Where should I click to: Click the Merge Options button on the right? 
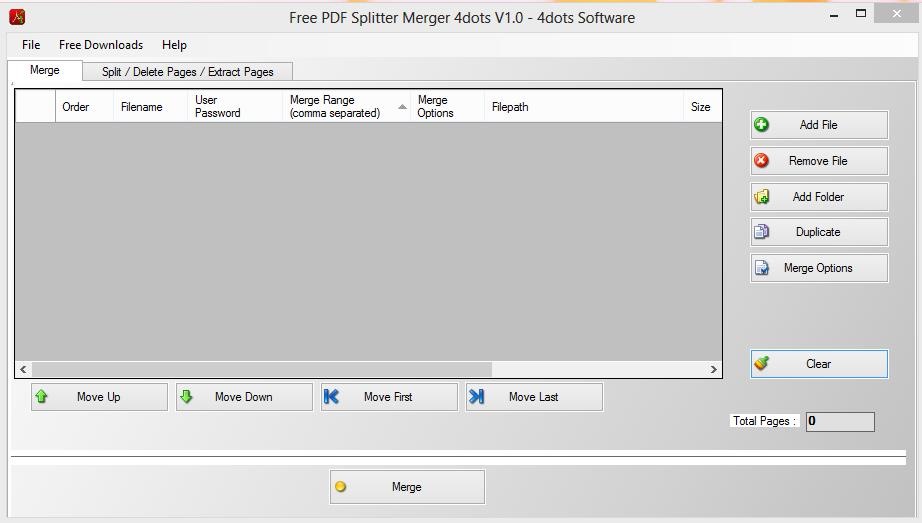pyautogui.click(x=819, y=268)
